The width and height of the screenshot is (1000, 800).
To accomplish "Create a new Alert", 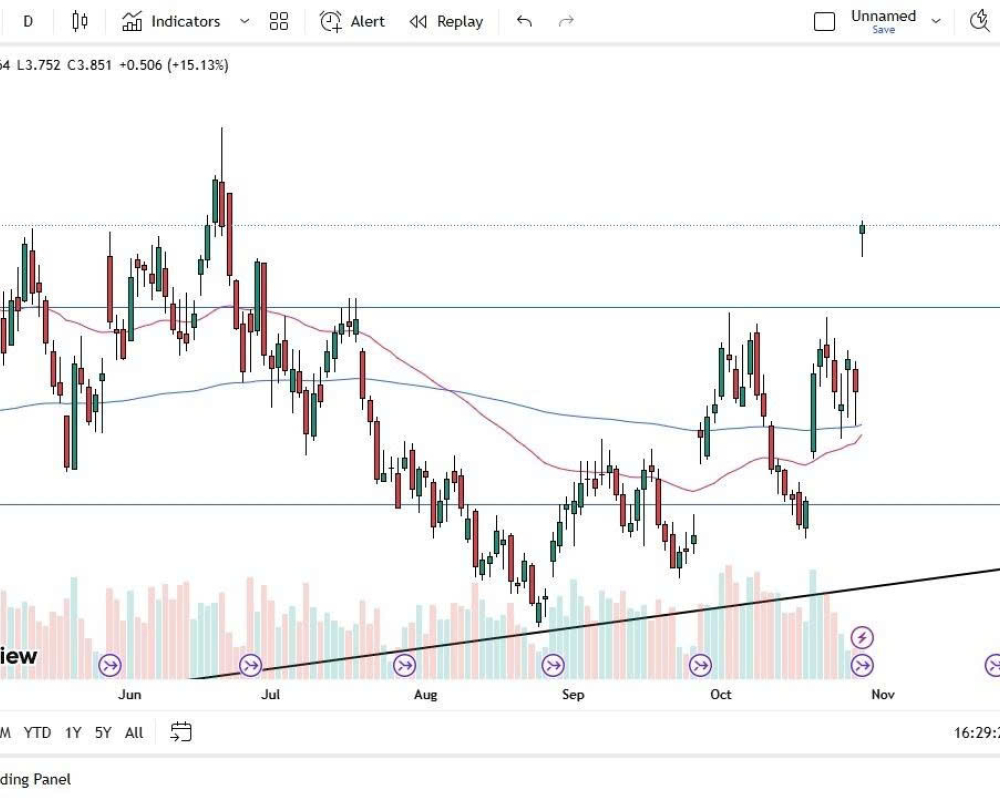I will click(352, 21).
